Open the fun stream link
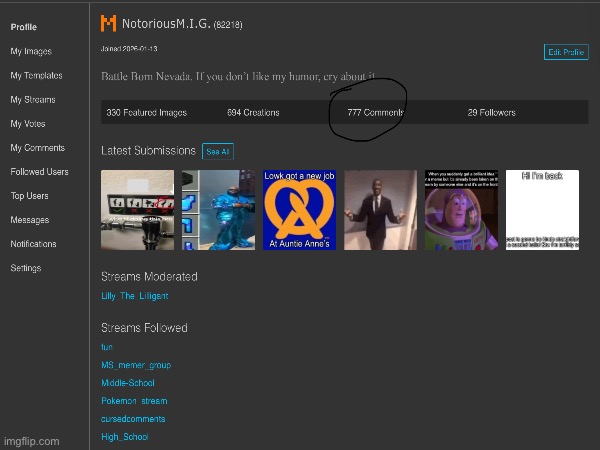The width and height of the screenshot is (600, 450). 107,347
